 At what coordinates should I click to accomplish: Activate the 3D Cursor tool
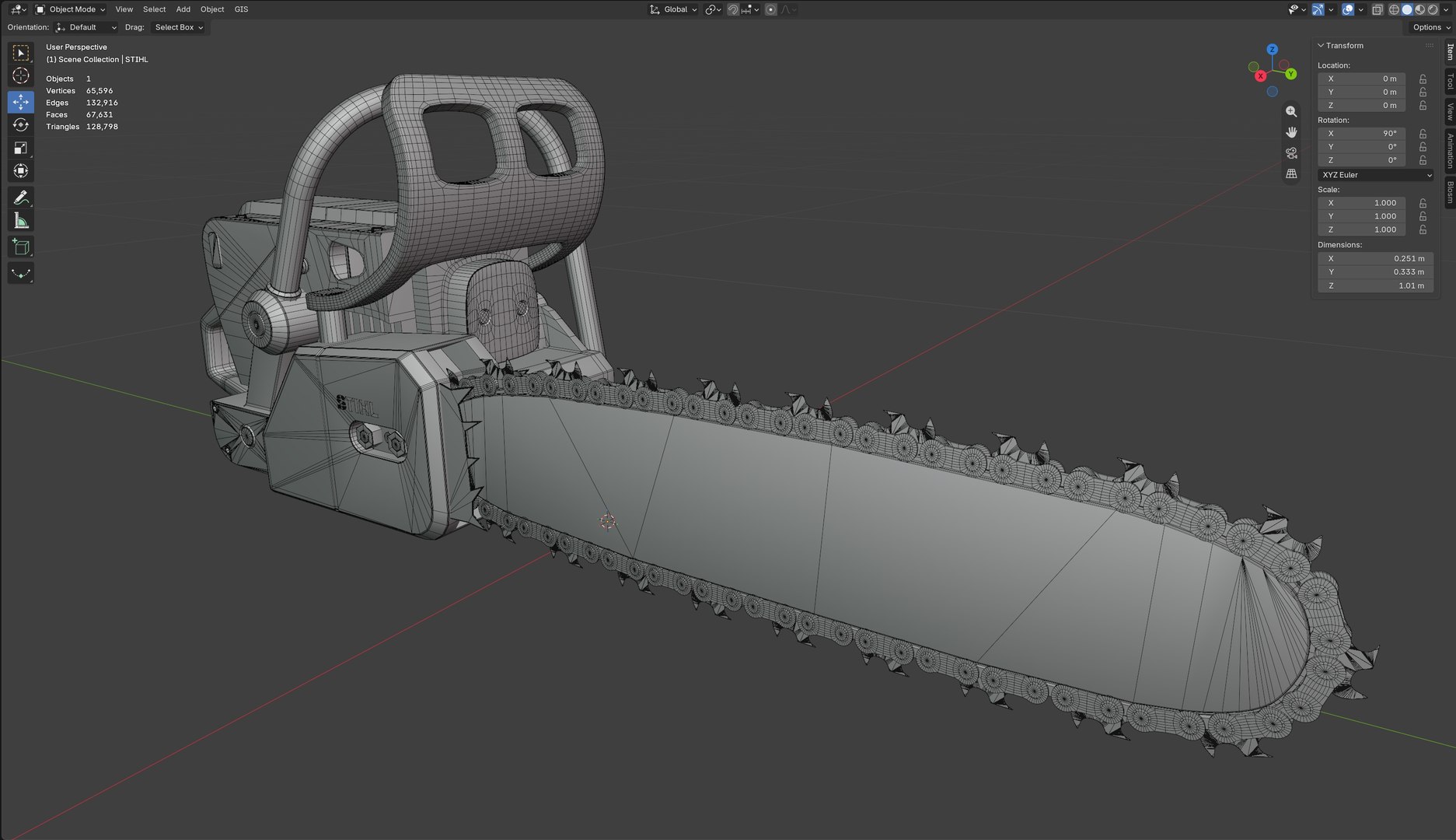(x=21, y=75)
